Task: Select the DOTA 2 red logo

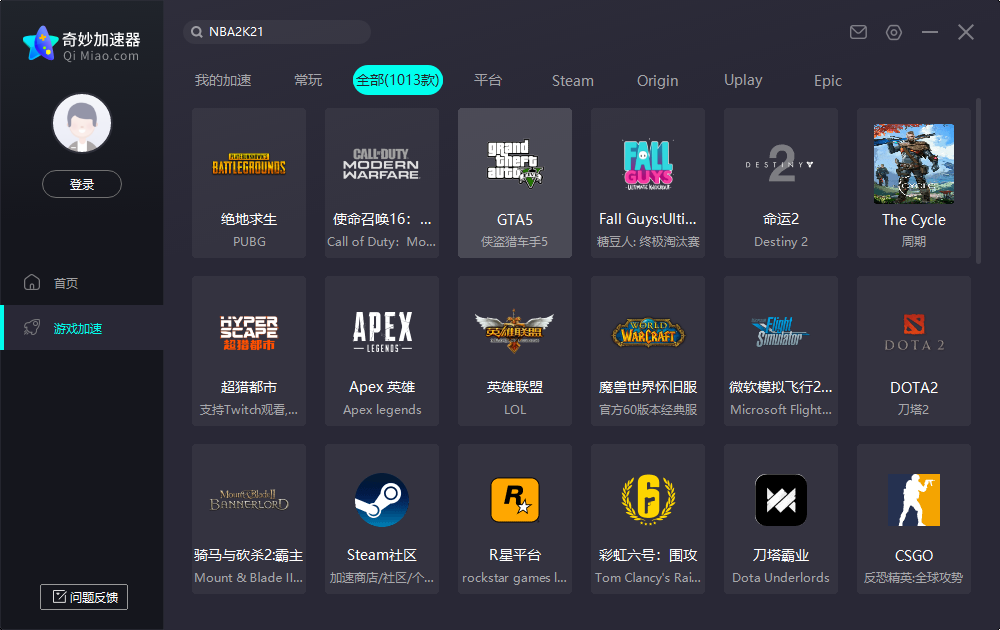Action: coord(914,332)
